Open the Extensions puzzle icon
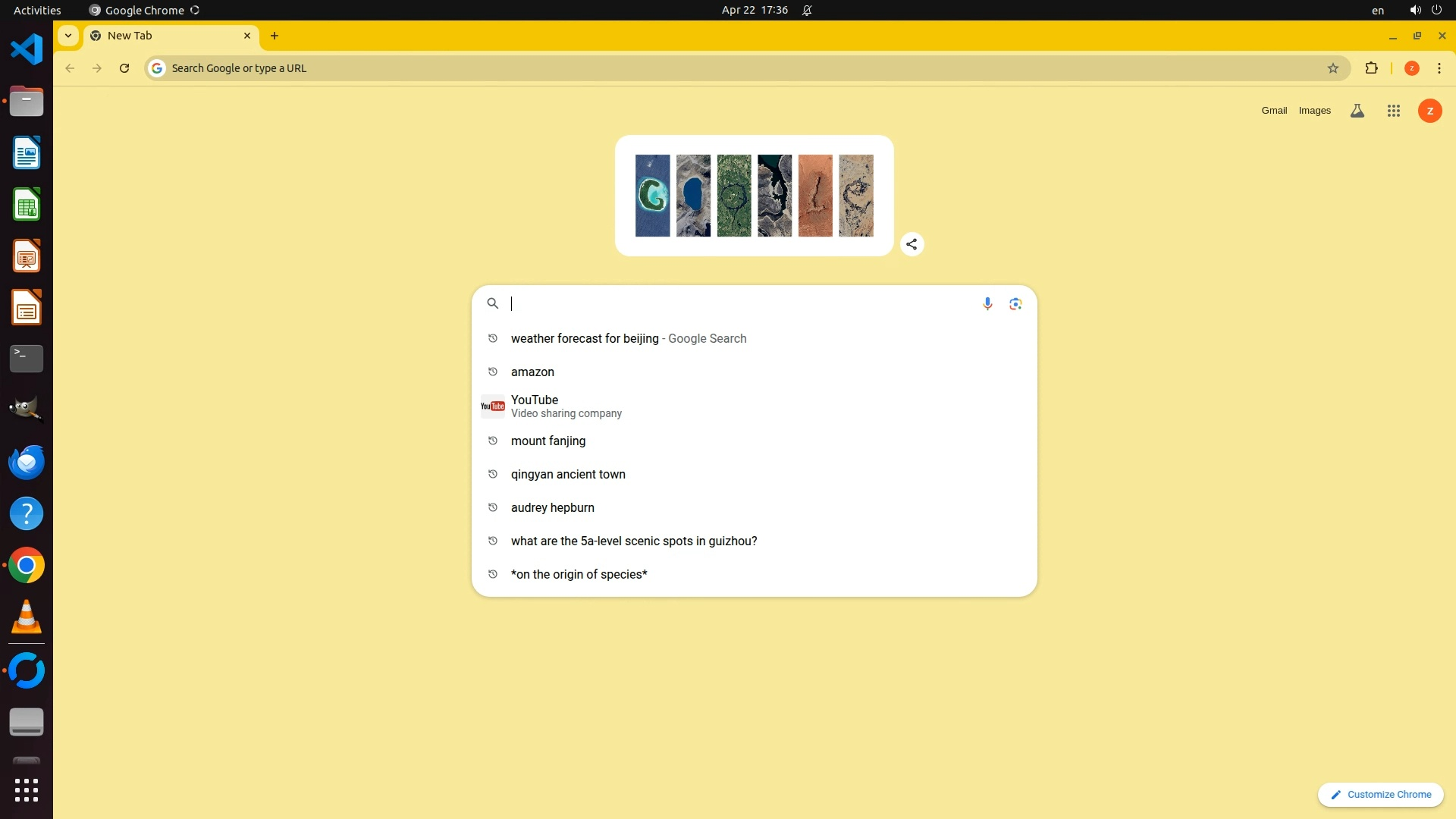The image size is (1456, 819). [x=1371, y=68]
